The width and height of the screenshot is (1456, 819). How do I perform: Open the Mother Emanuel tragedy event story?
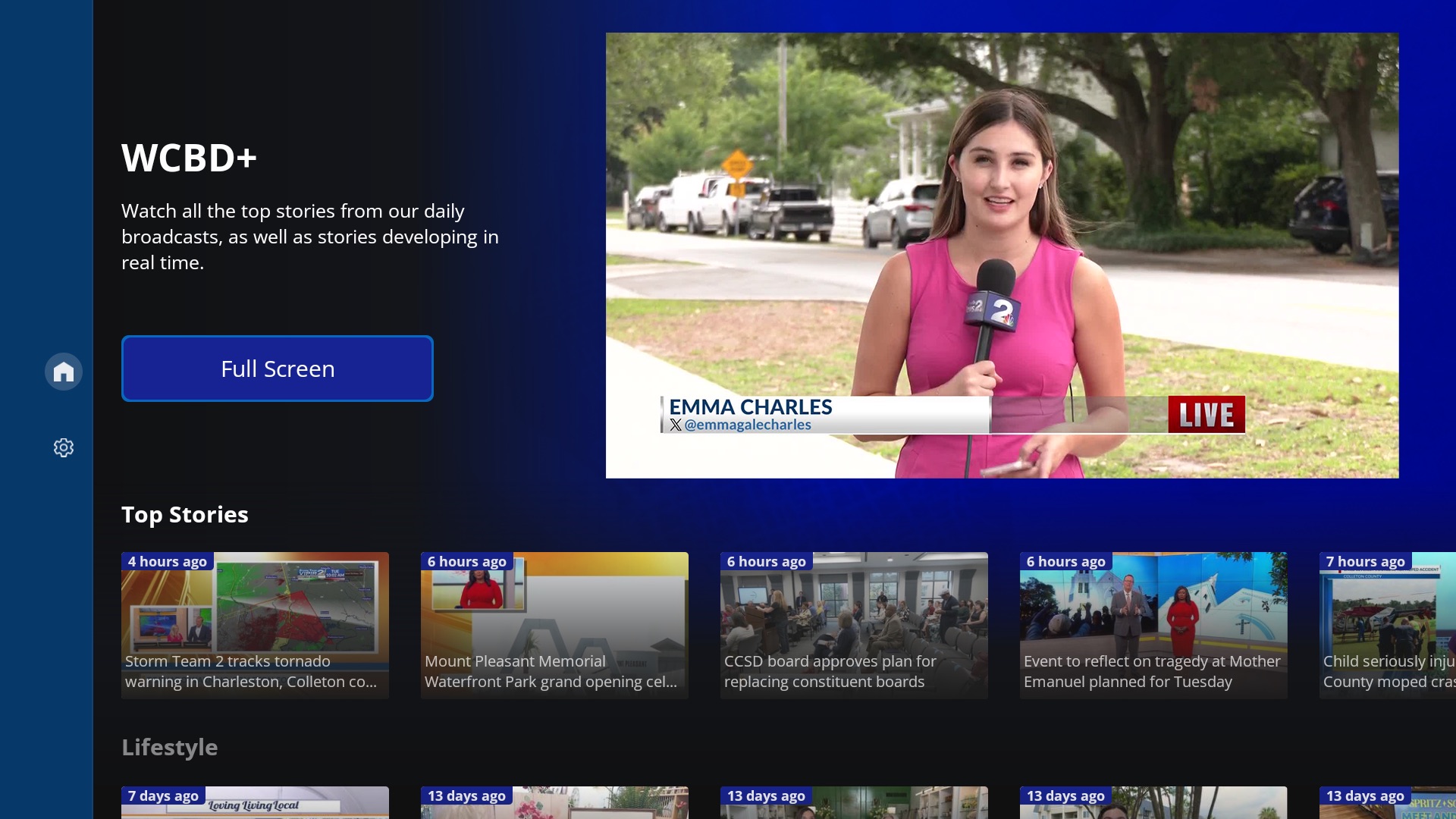tap(1153, 626)
